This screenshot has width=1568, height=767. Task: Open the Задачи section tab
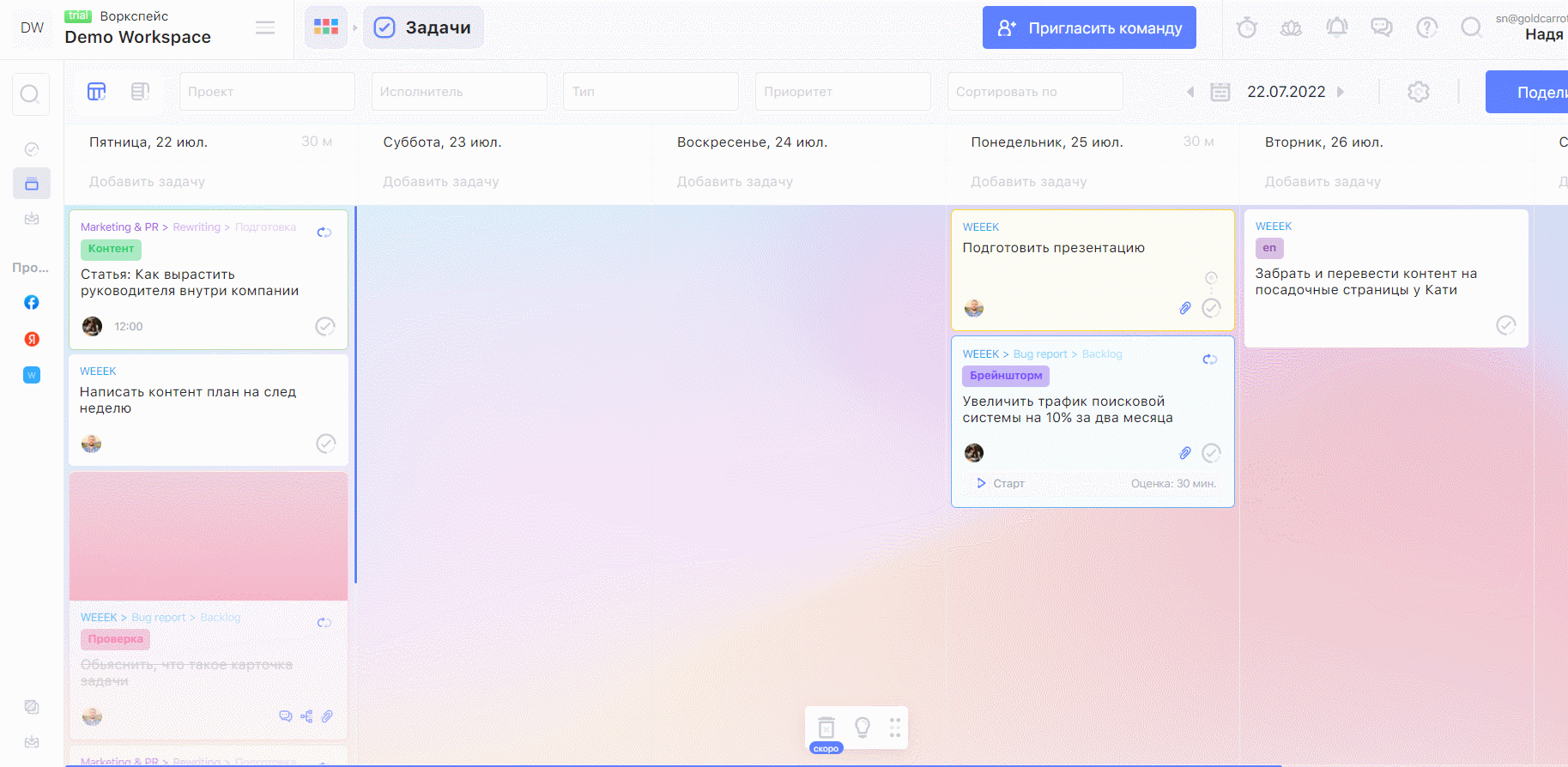point(423,27)
